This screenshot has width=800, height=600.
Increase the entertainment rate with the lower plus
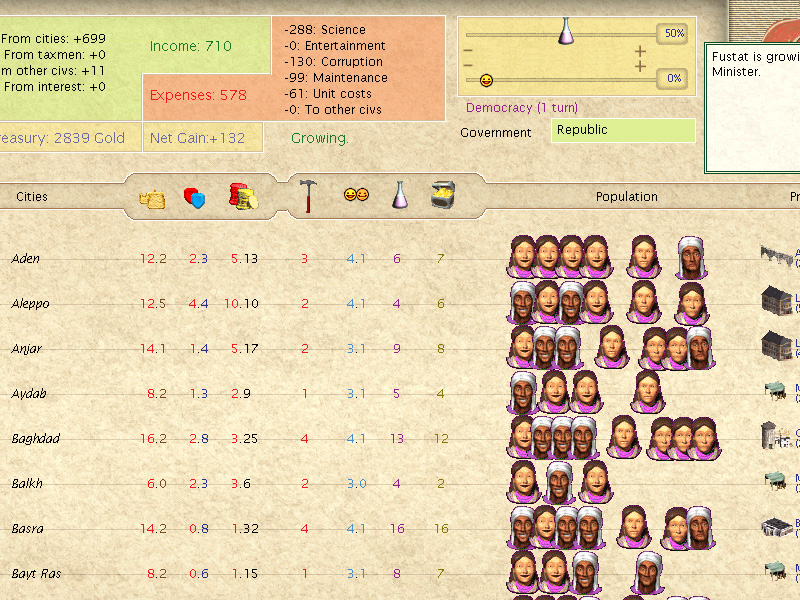pos(640,66)
